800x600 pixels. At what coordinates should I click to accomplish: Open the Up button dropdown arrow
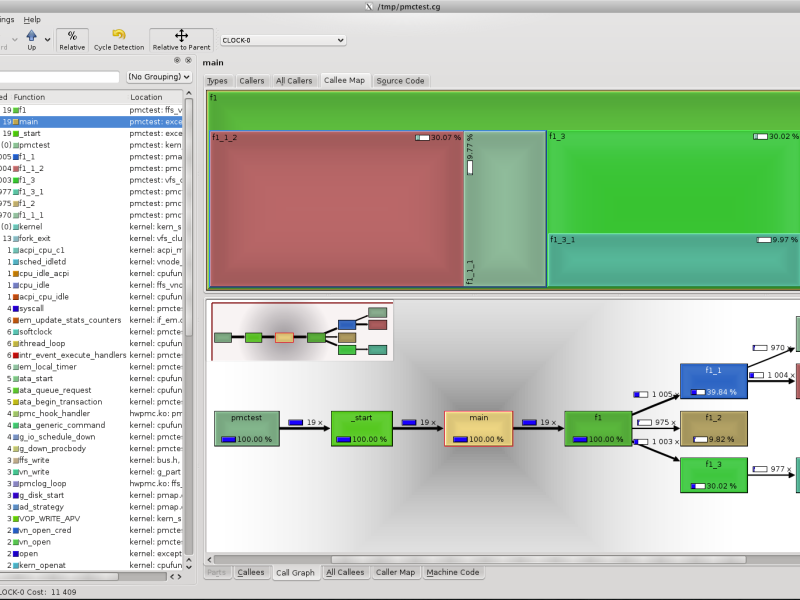point(47,40)
